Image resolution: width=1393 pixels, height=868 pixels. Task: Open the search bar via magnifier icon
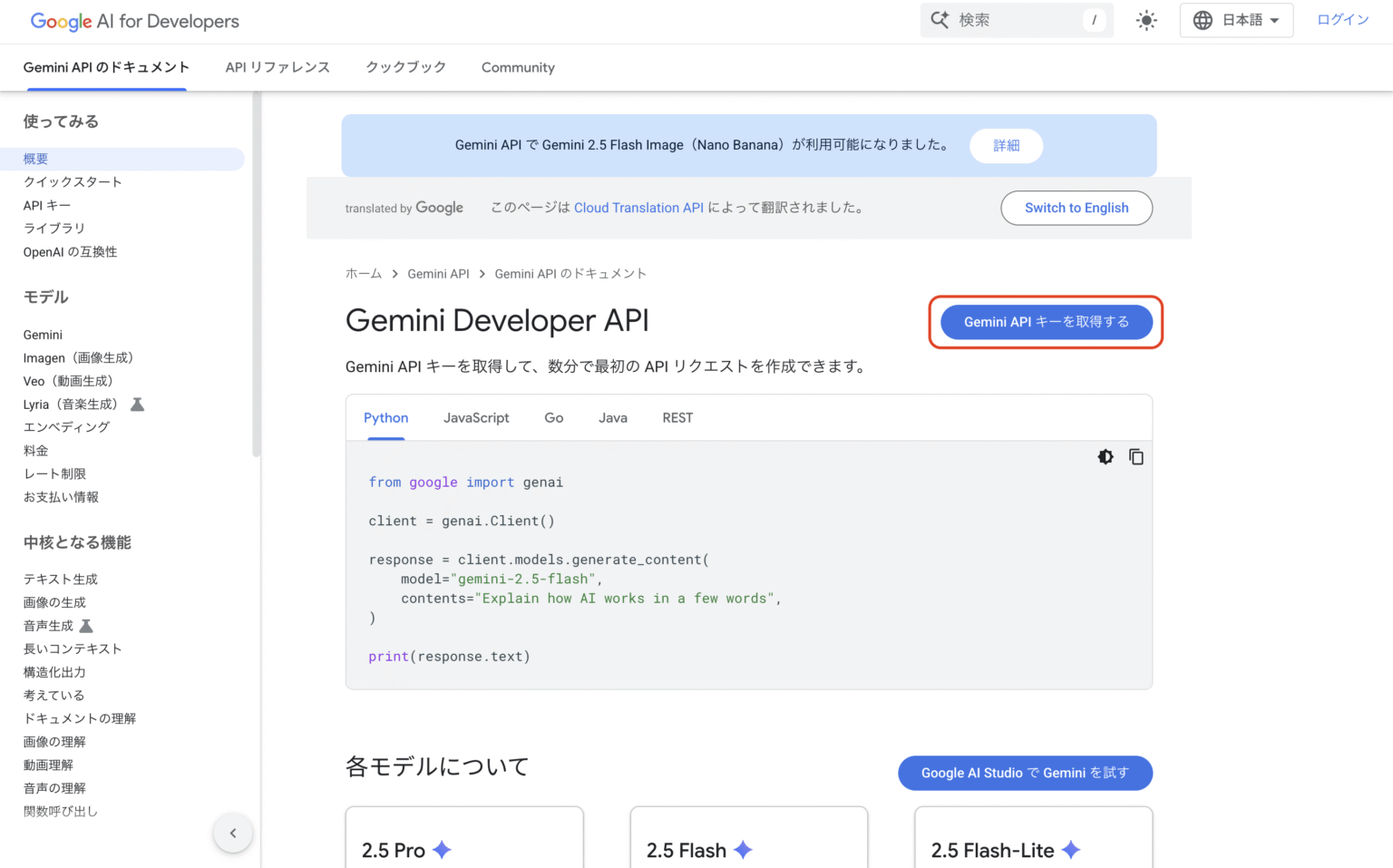coord(940,19)
